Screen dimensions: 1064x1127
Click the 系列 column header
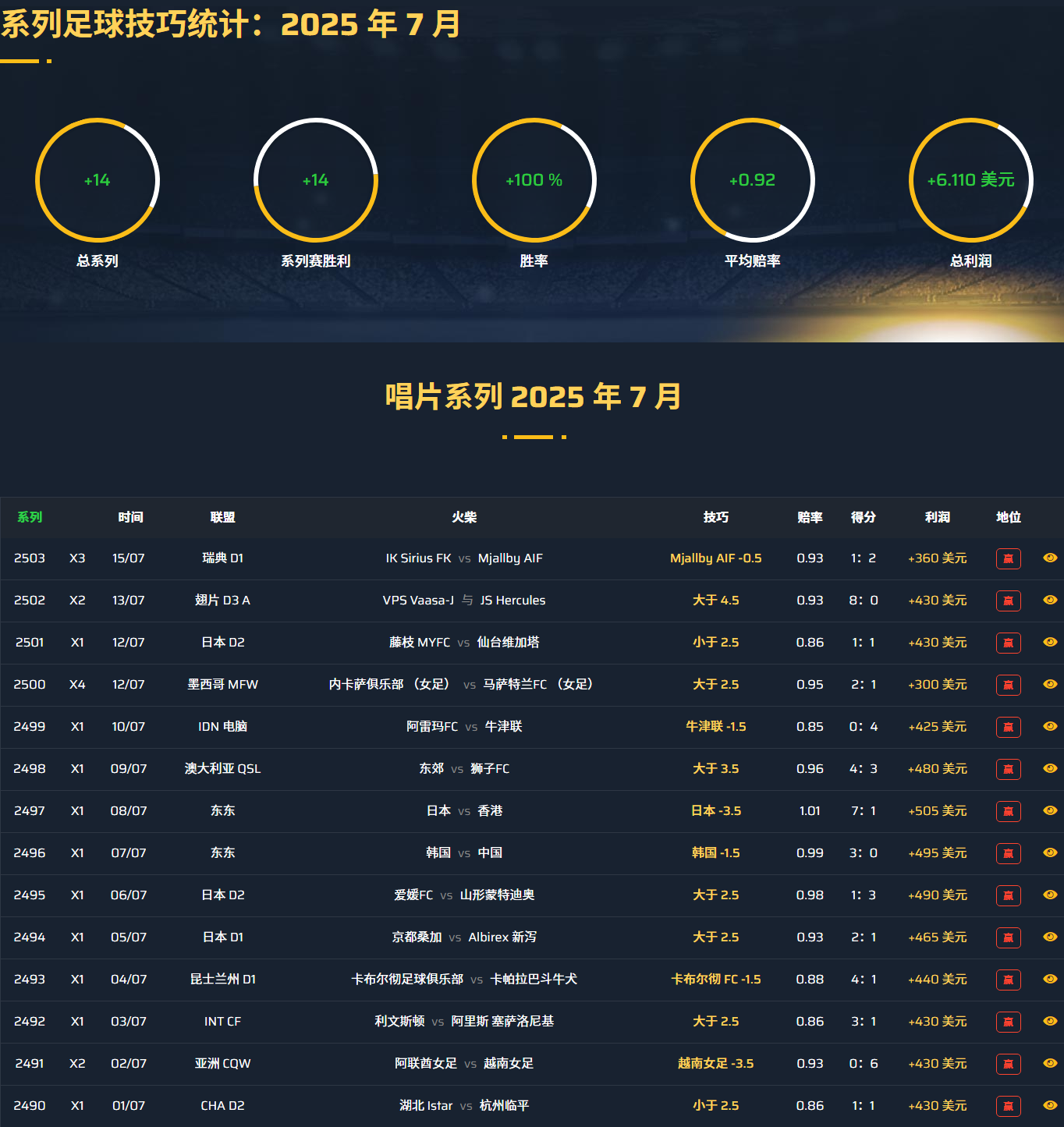pos(30,517)
